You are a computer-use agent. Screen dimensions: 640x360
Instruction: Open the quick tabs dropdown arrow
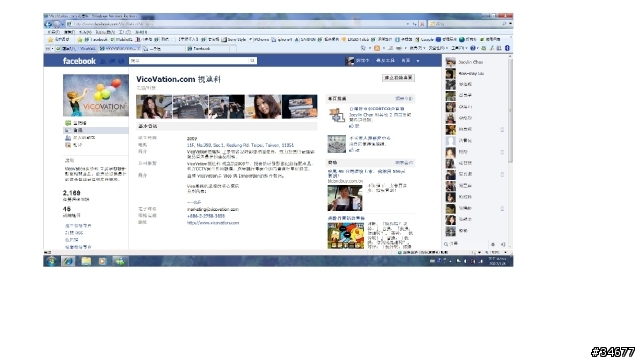click(52, 49)
